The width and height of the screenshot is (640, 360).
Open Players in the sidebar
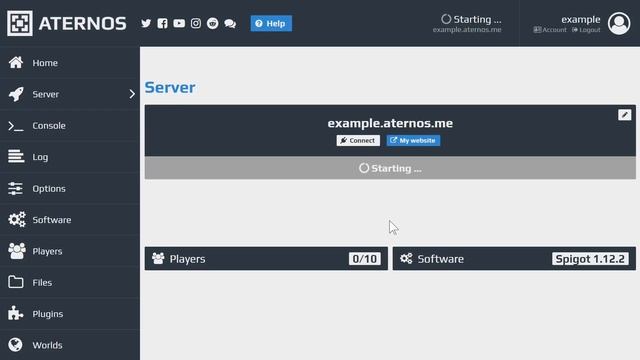click(x=70, y=251)
